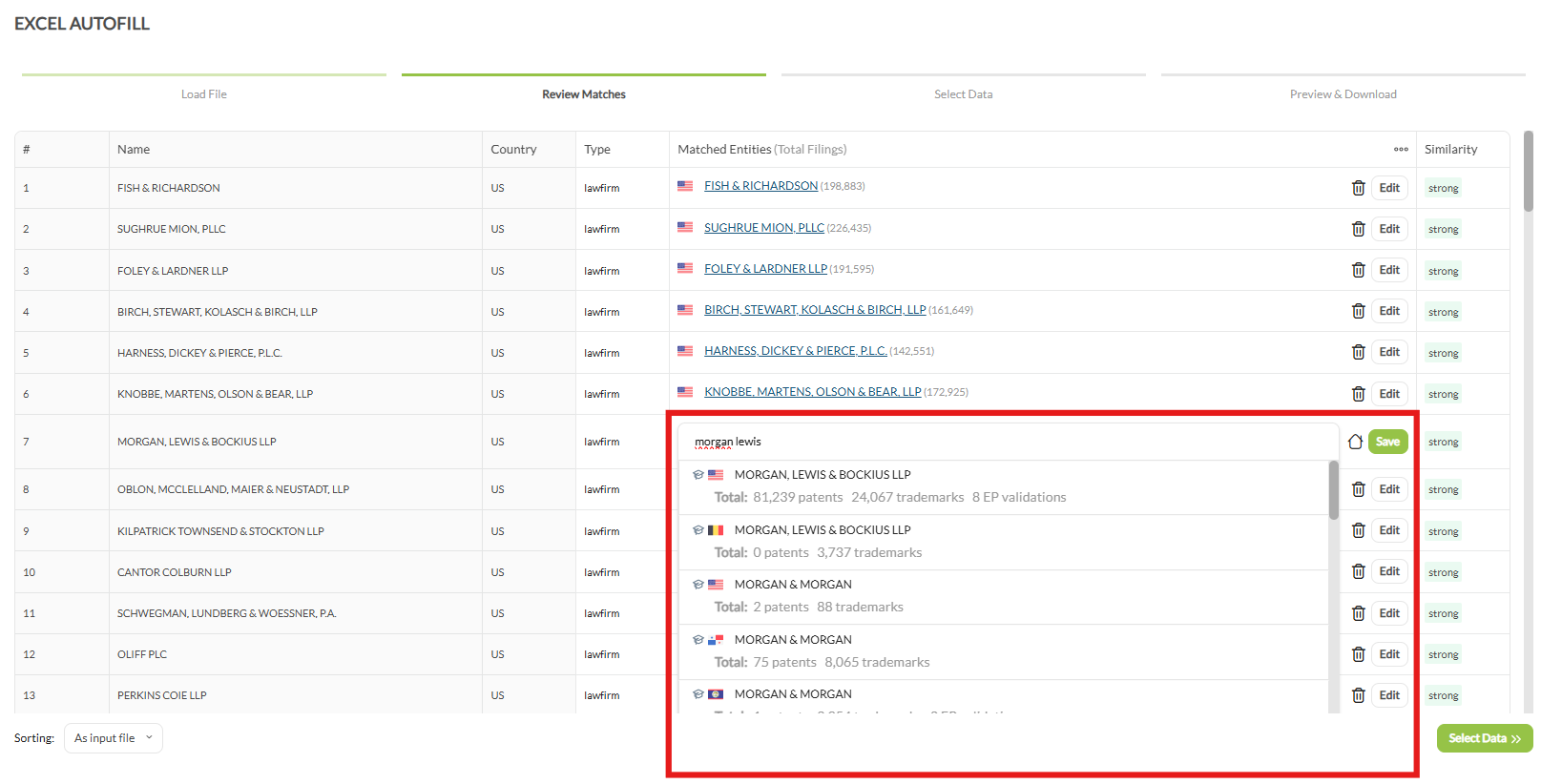Viewport: 1562px width, 784px height.
Task: Click the main table vertical scrollbar
Action: 1528,172
